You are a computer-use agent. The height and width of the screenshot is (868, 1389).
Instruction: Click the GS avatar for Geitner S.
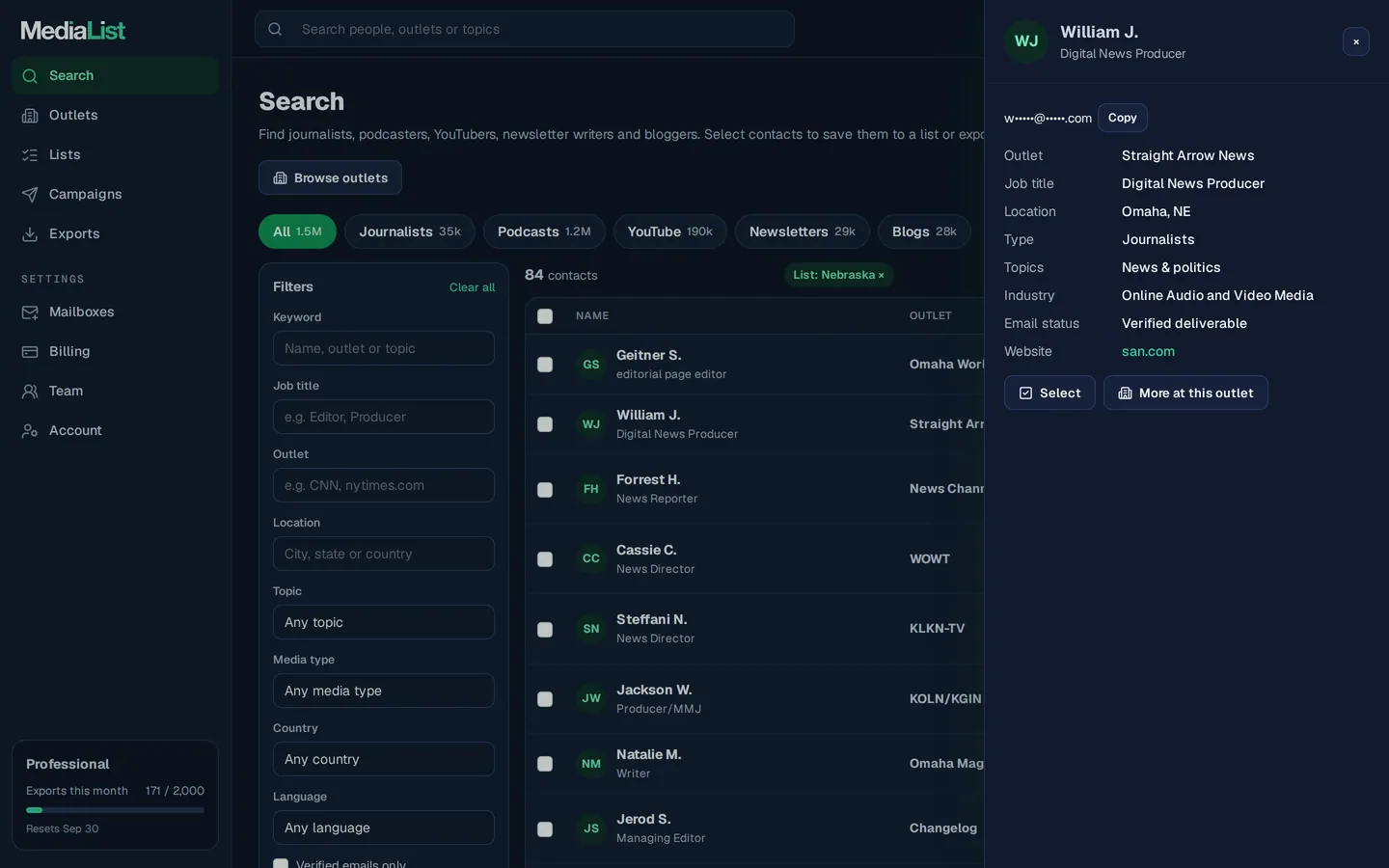click(591, 365)
